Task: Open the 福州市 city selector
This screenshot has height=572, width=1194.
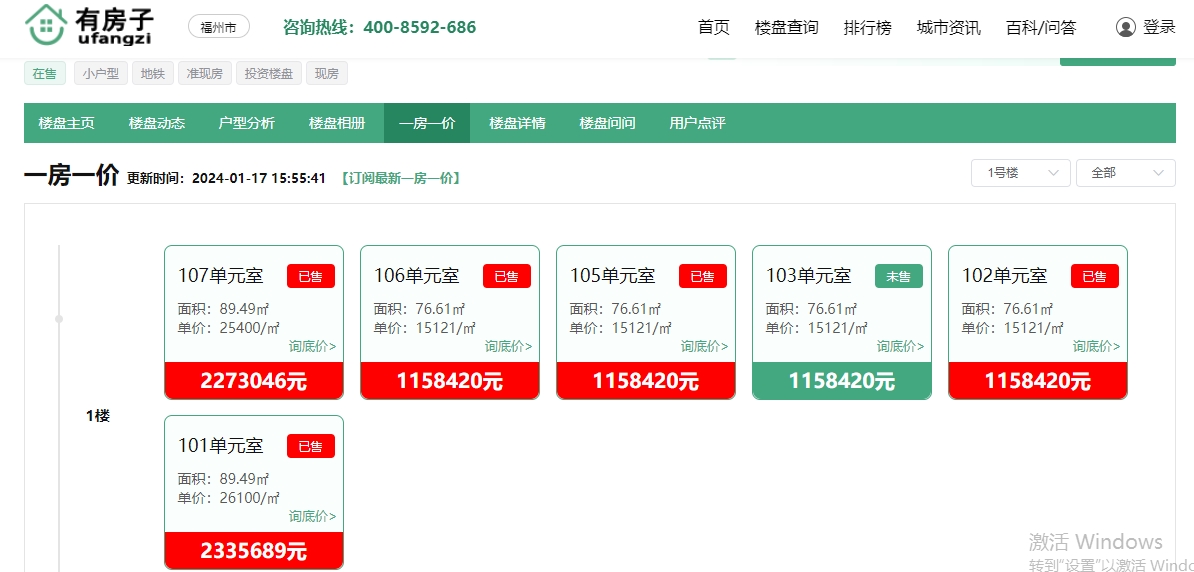Action: [x=218, y=28]
